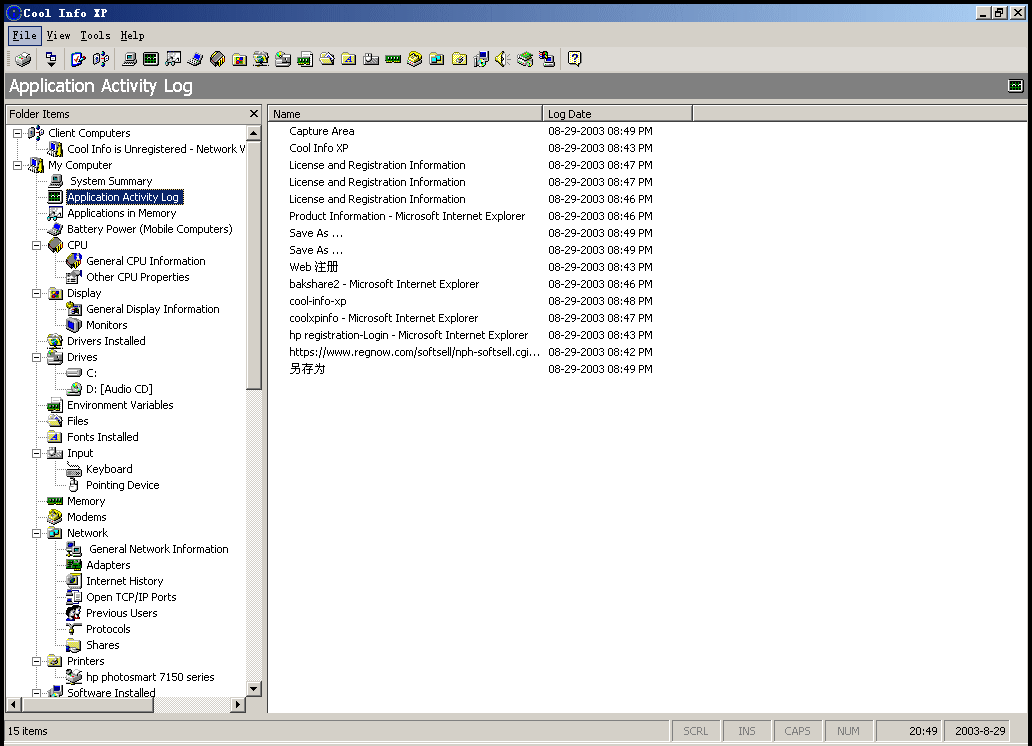
Task: Click the last toolbar icon before Help
Action: (x=547, y=59)
